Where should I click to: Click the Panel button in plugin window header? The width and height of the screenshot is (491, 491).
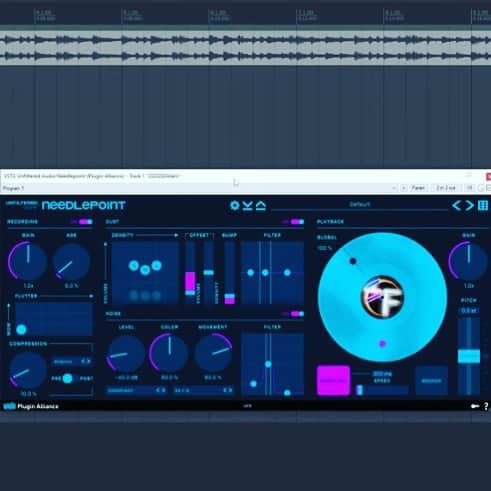click(x=418, y=188)
